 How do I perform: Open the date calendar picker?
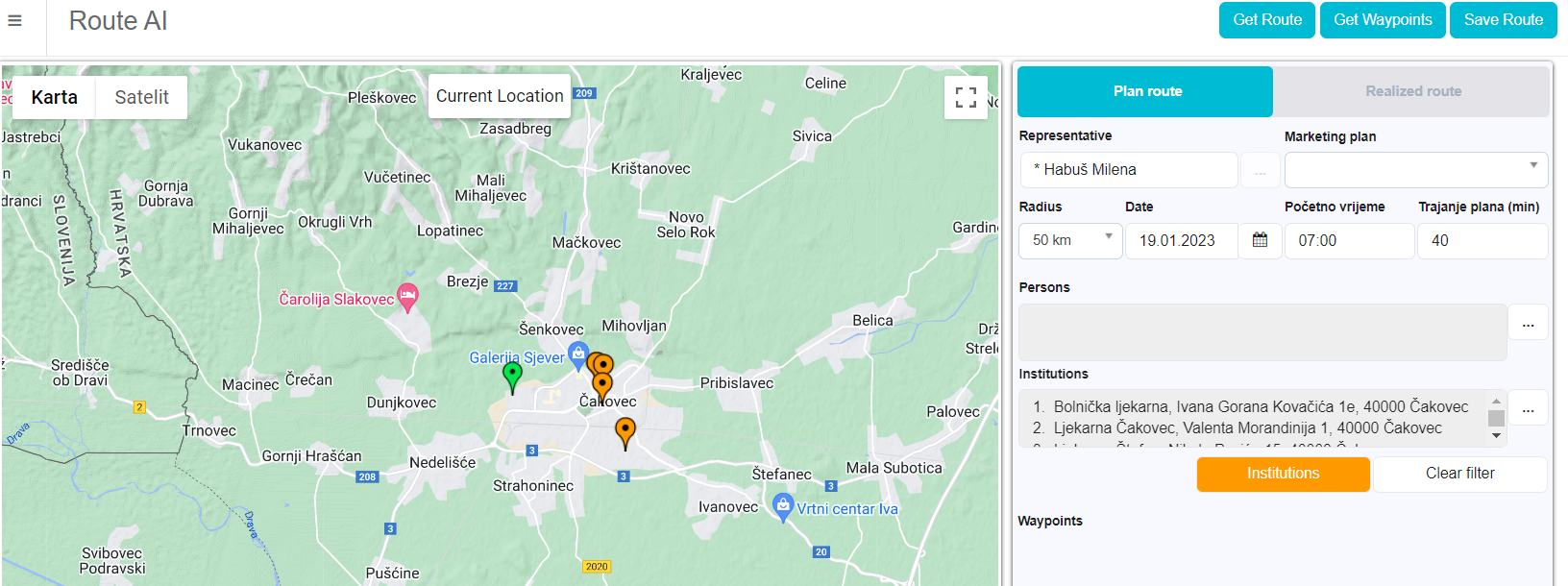pyautogui.click(x=1260, y=240)
